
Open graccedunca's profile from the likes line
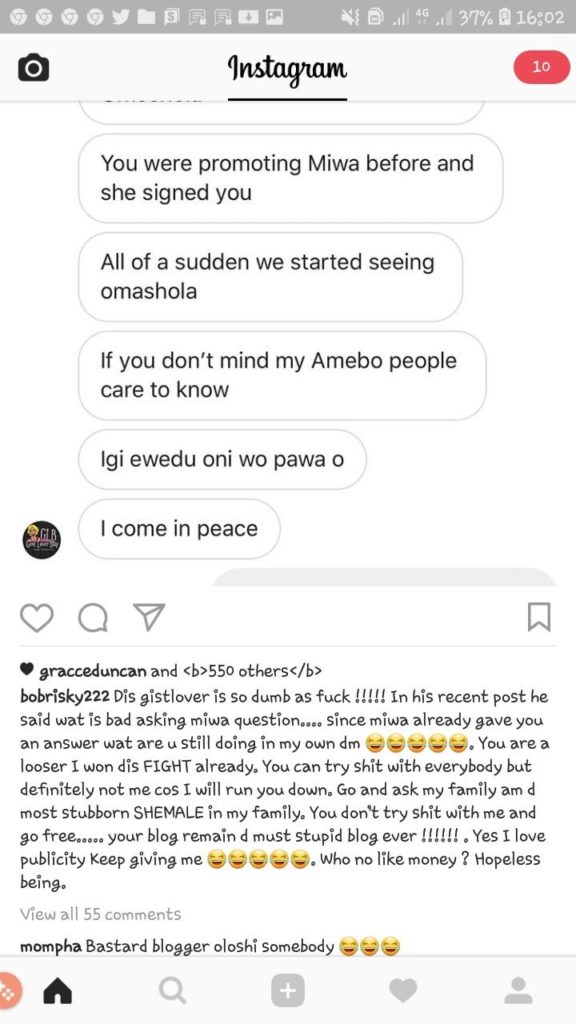pos(93,671)
